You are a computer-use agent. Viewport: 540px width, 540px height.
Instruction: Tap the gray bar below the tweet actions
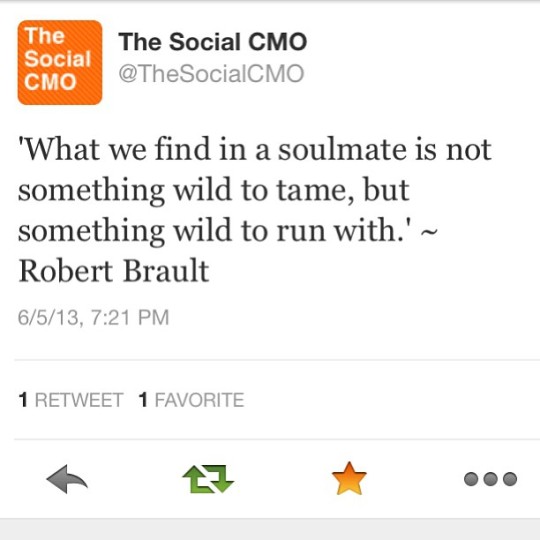270,529
